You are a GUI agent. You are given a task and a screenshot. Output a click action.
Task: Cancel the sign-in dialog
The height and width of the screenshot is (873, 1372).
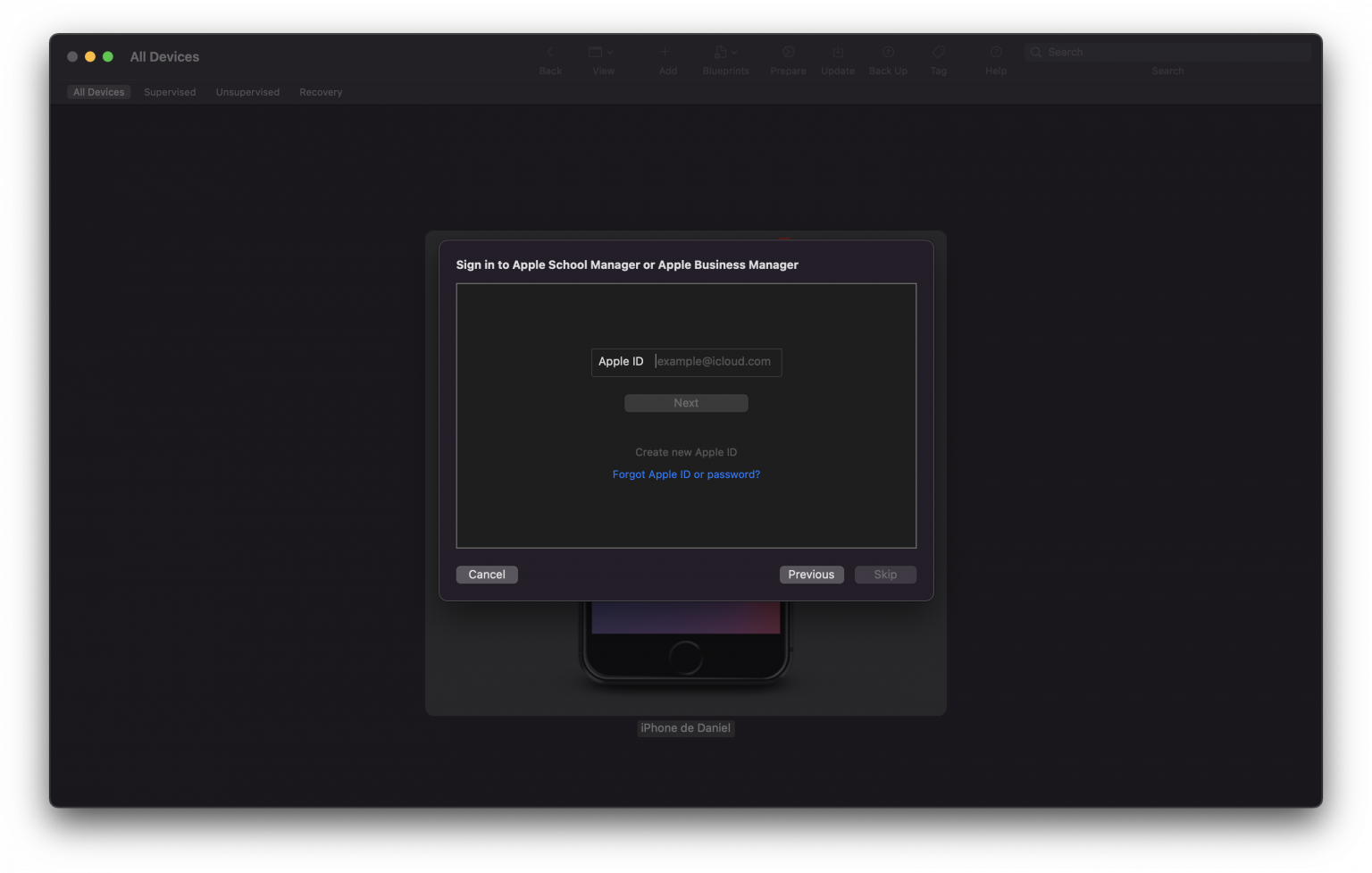coord(487,574)
